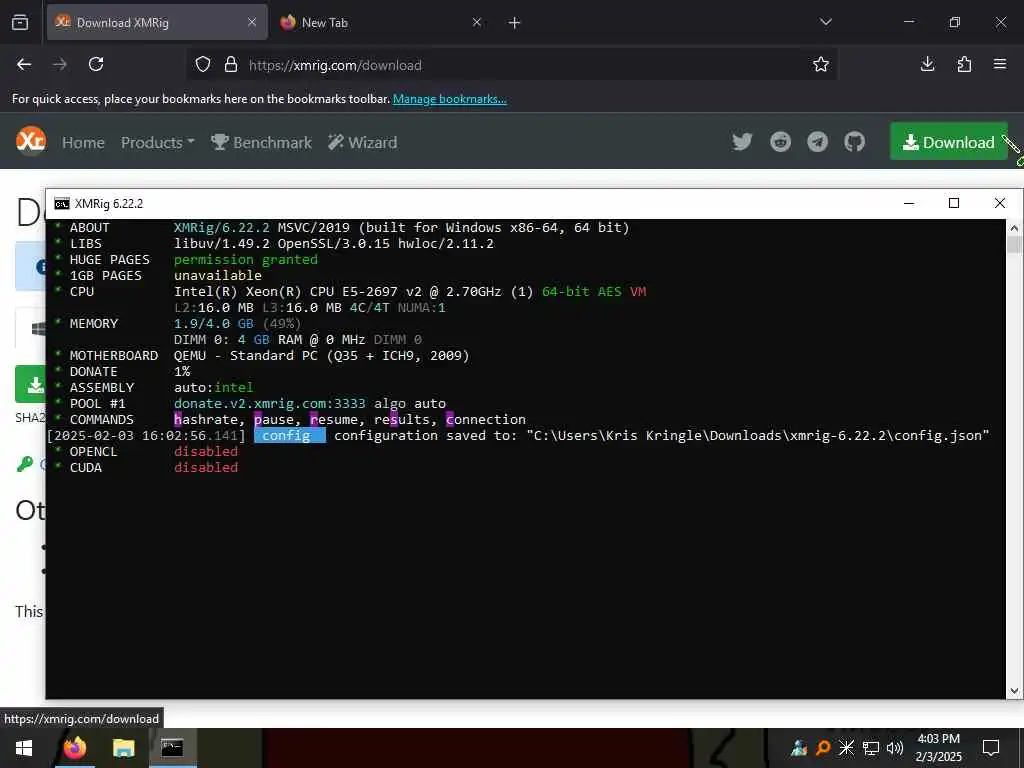Open XMRig GitHub repository
1024x768 pixels.
click(854, 142)
